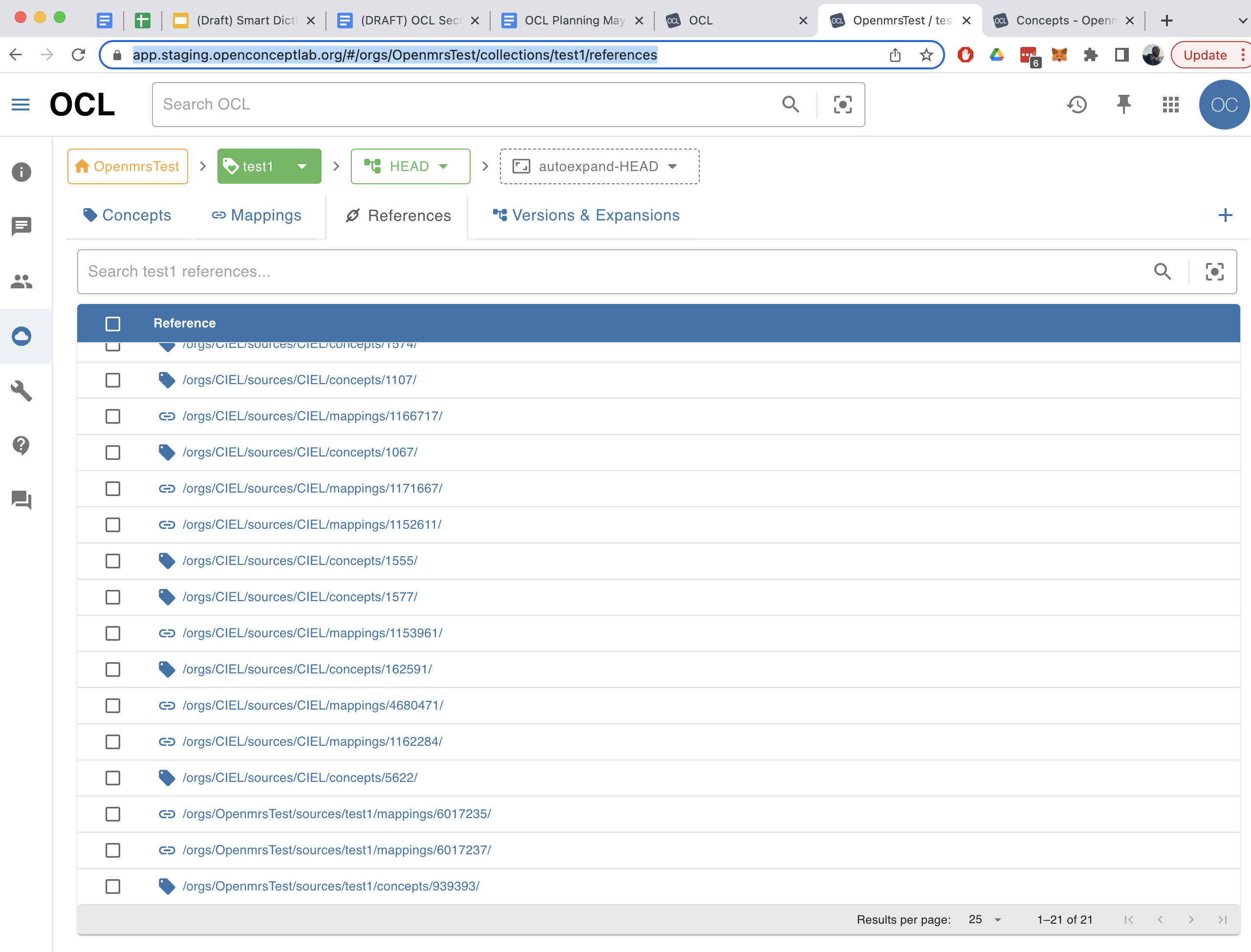Viewport: 1251px width, 952px height.
Task: Select the cloud icon in left sidebar
Action: click(x=22, y=335)
